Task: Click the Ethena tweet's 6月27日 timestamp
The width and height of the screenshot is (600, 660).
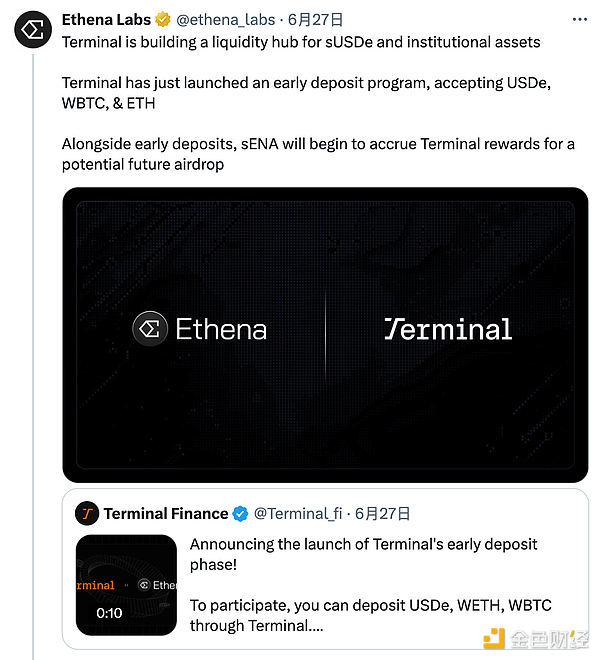Action: click(x=316, y=20)
